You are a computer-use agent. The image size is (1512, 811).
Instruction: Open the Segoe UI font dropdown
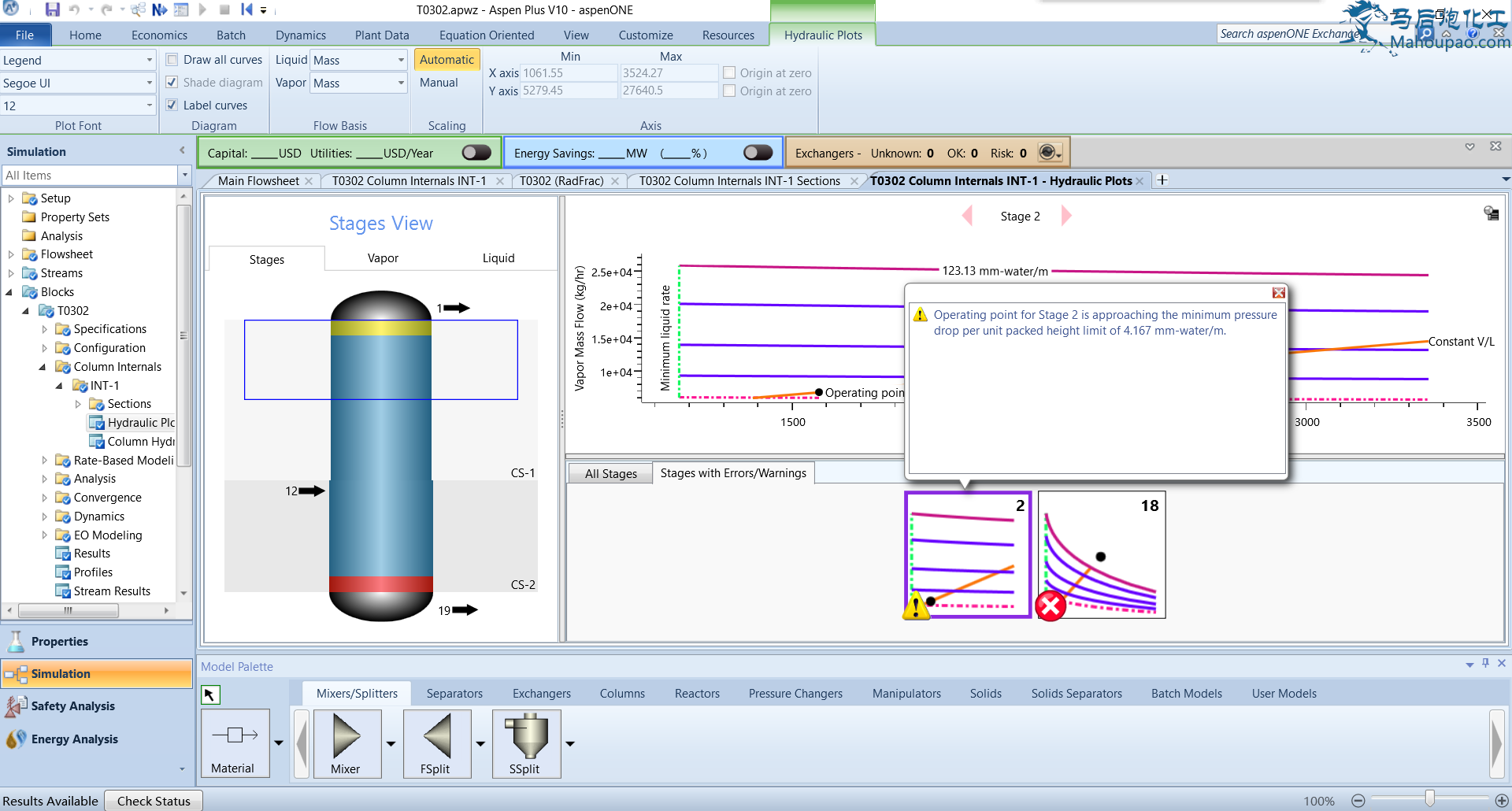pyautogui.click(x=150, y=83)
